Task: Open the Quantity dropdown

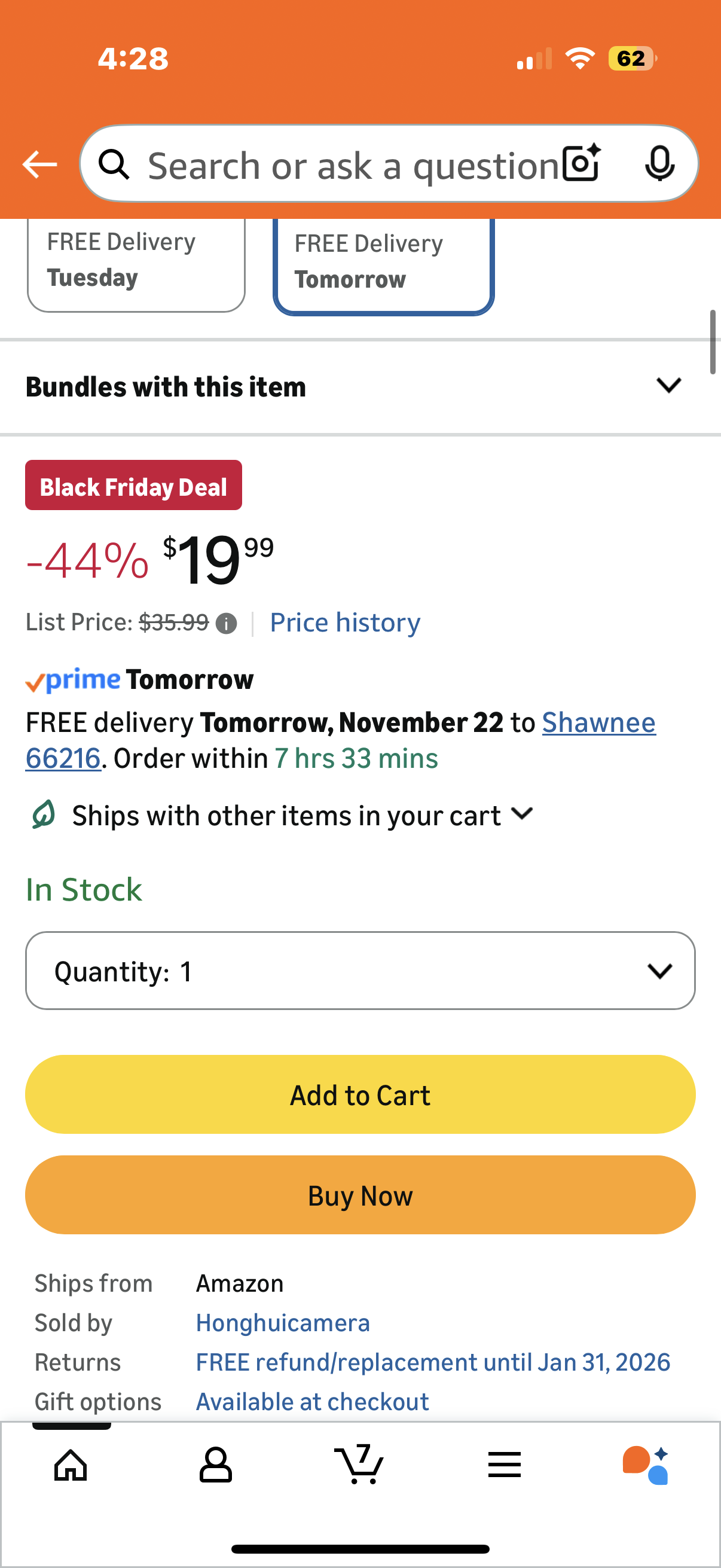Action: coord(360,971)
